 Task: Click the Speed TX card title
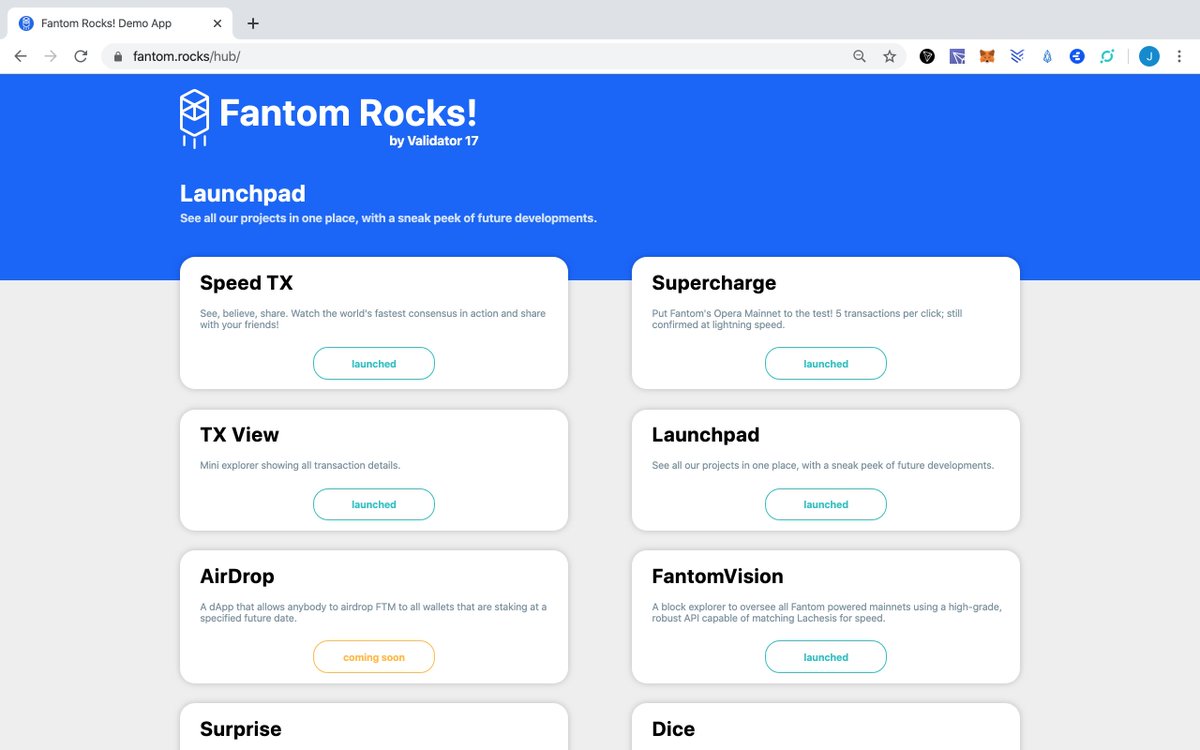[x=246, y=283]
